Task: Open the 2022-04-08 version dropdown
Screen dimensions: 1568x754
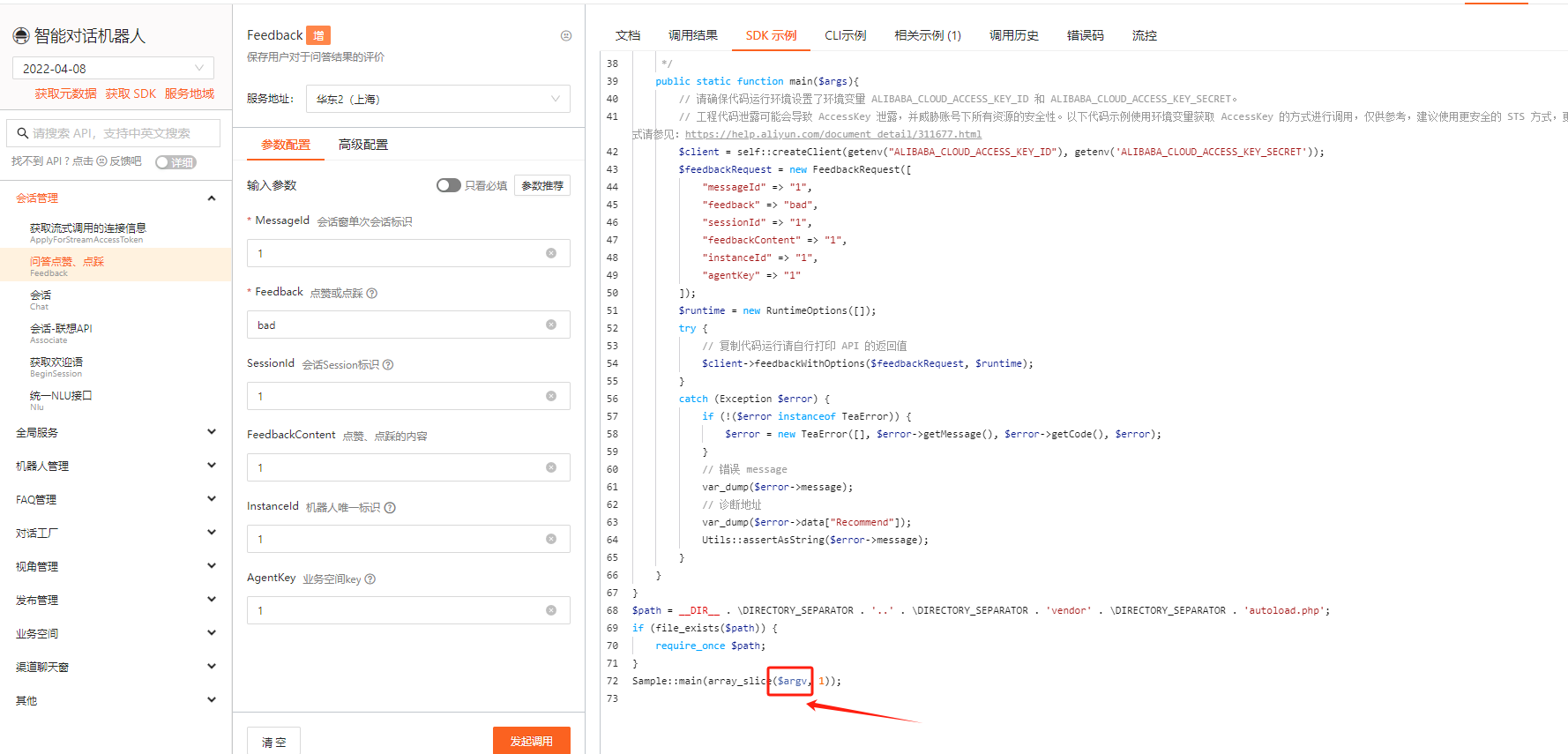Action: click(113, 68)
